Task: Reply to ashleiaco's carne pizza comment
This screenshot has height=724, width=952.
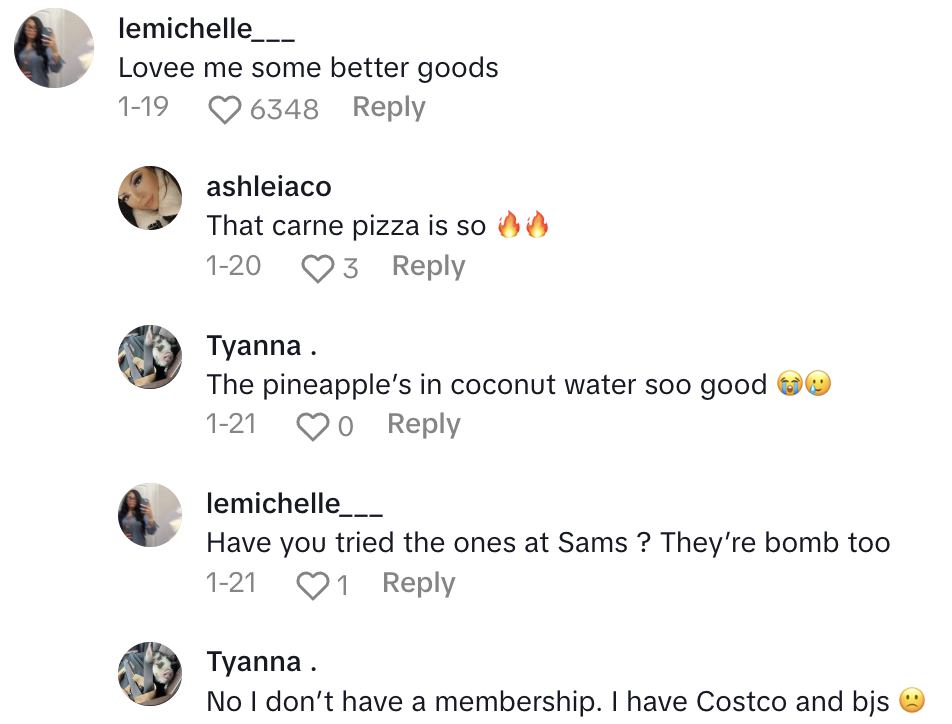Action: point(428,266)
